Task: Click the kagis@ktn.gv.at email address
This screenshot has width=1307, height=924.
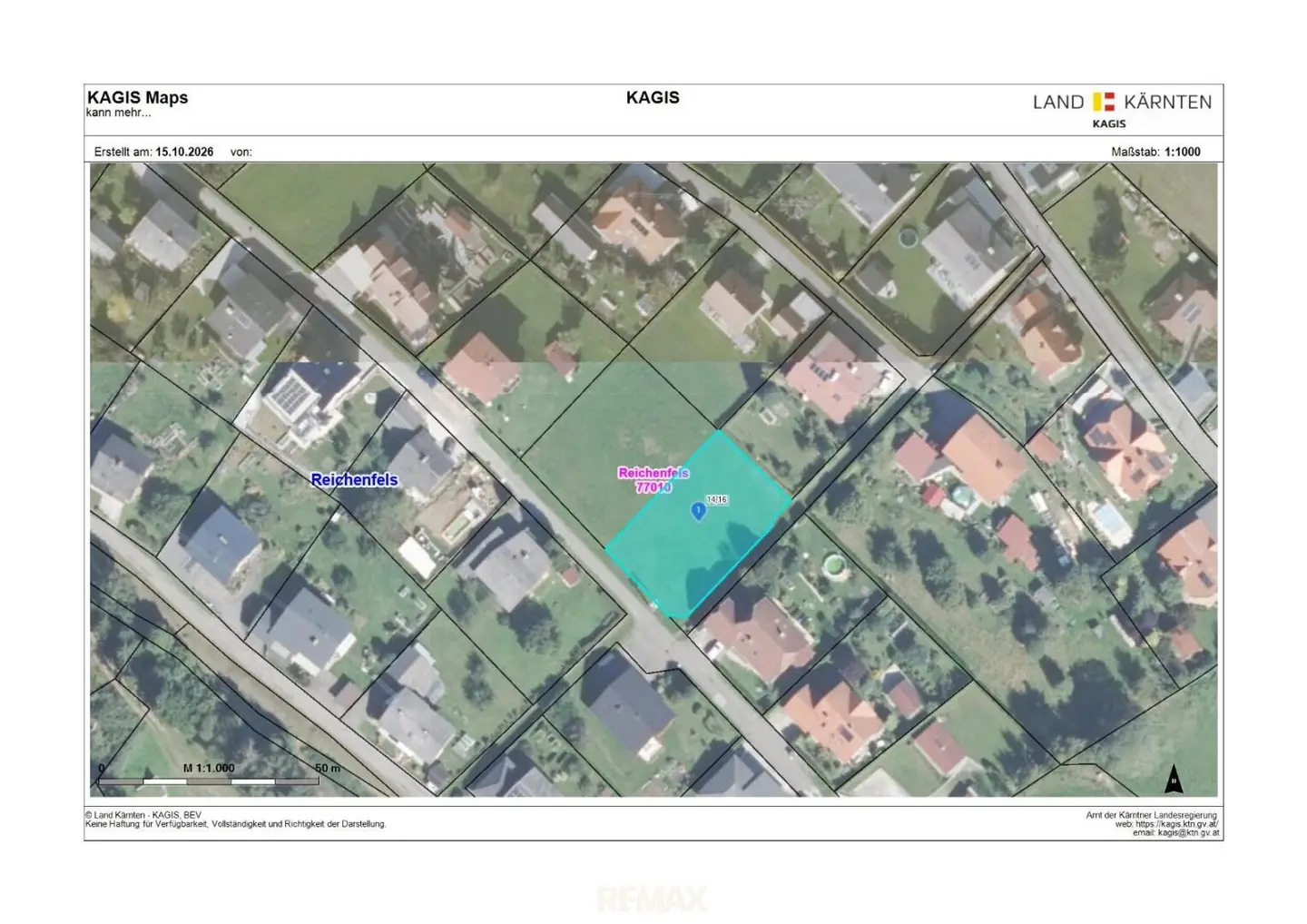Action: click(1188, 832)
